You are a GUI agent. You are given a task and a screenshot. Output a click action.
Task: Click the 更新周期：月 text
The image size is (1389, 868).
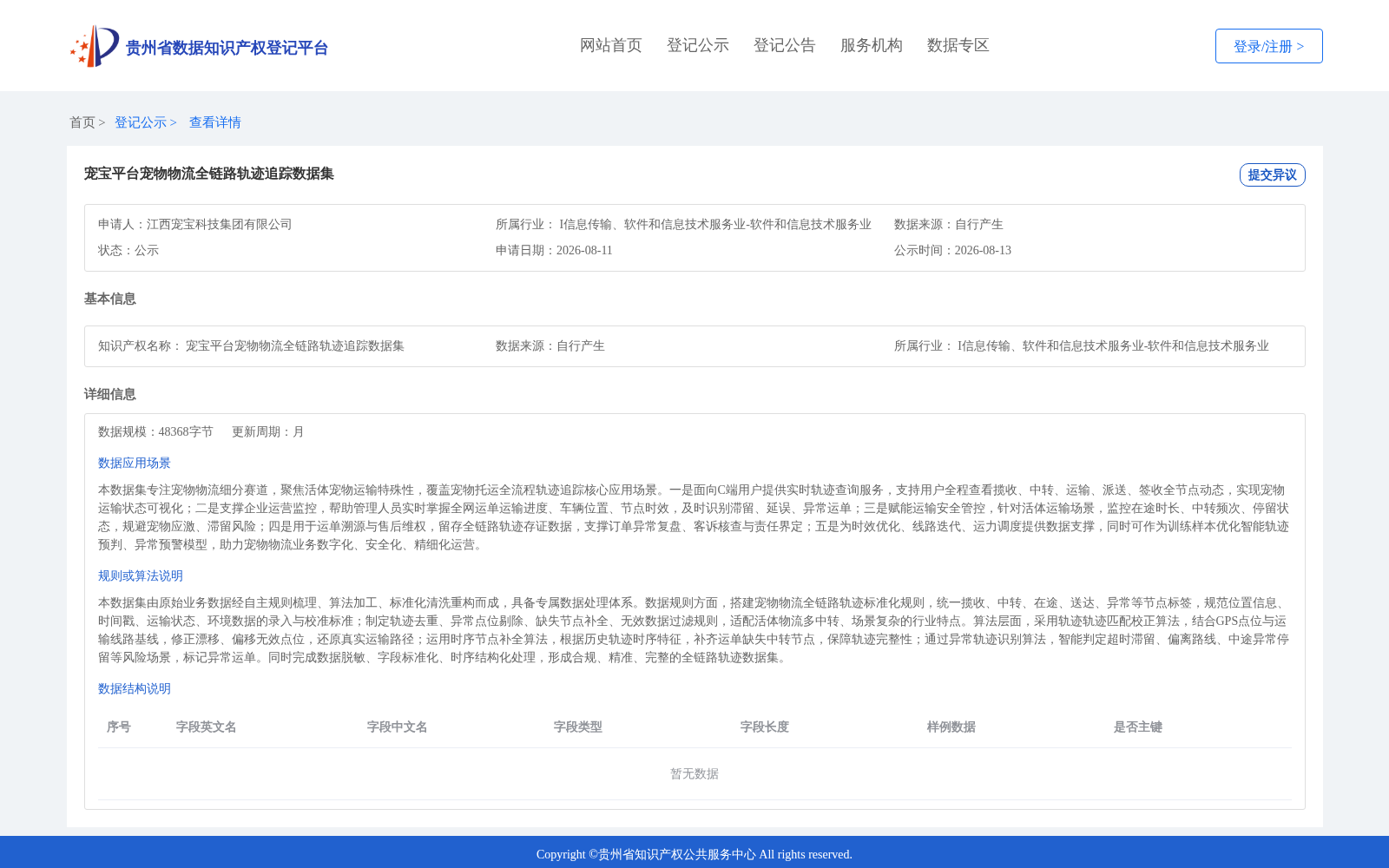pos(268,431)
